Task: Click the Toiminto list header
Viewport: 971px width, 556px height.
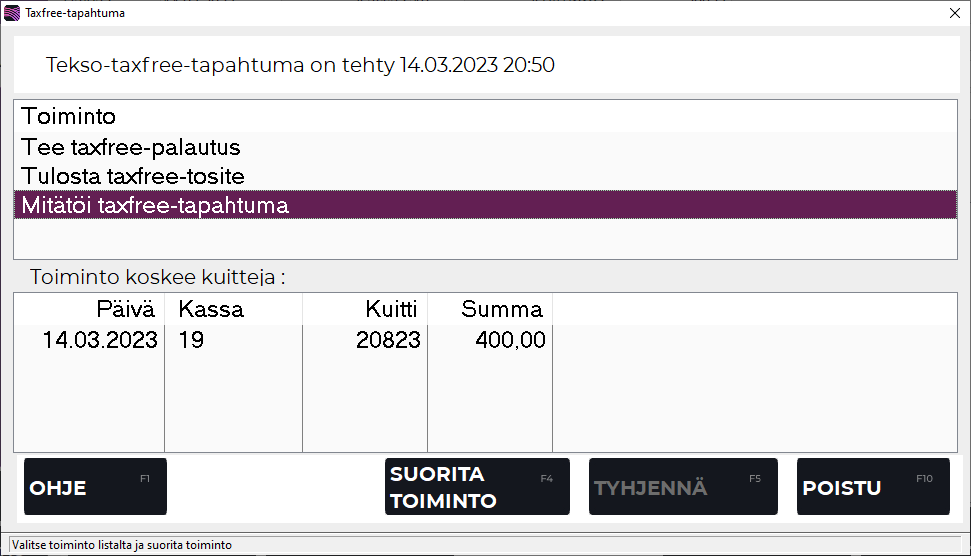Action: [69, 116]
